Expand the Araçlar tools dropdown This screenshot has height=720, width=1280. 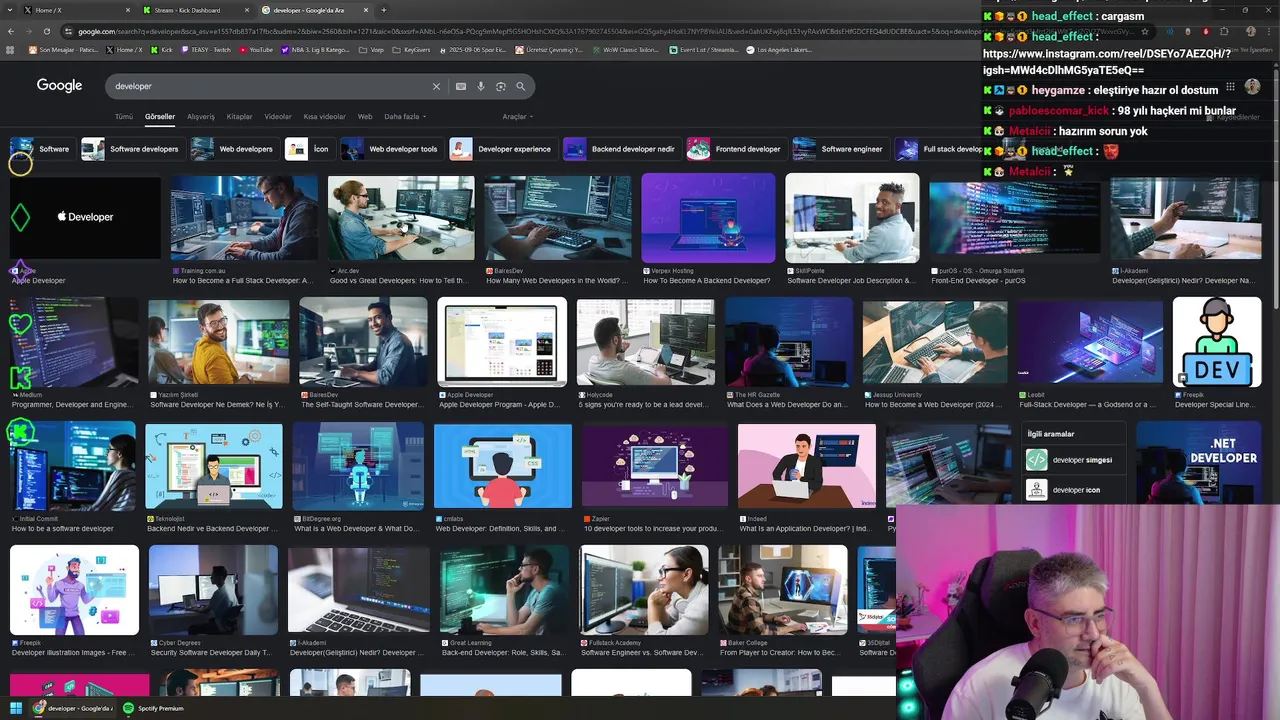(x=516, y=117)
